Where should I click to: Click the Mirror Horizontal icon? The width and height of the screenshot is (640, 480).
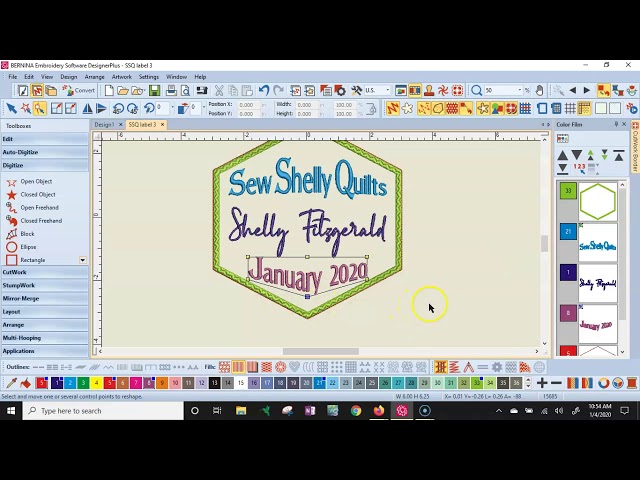pyautogui.click(x=87, y=109)
